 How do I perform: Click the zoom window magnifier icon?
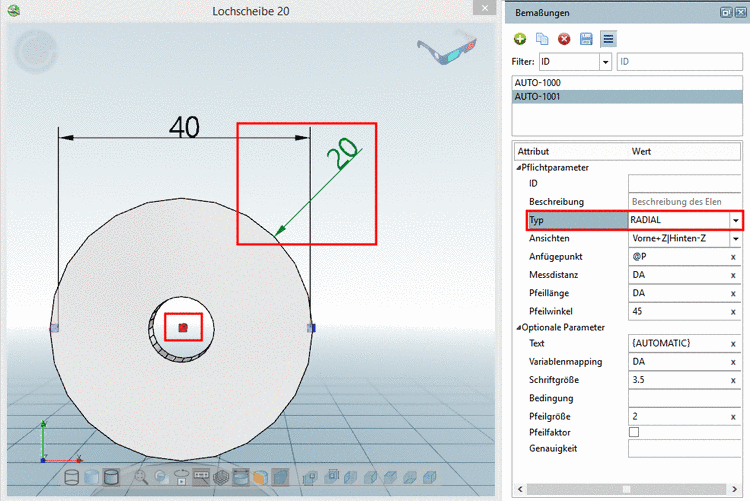click(161, 477)
